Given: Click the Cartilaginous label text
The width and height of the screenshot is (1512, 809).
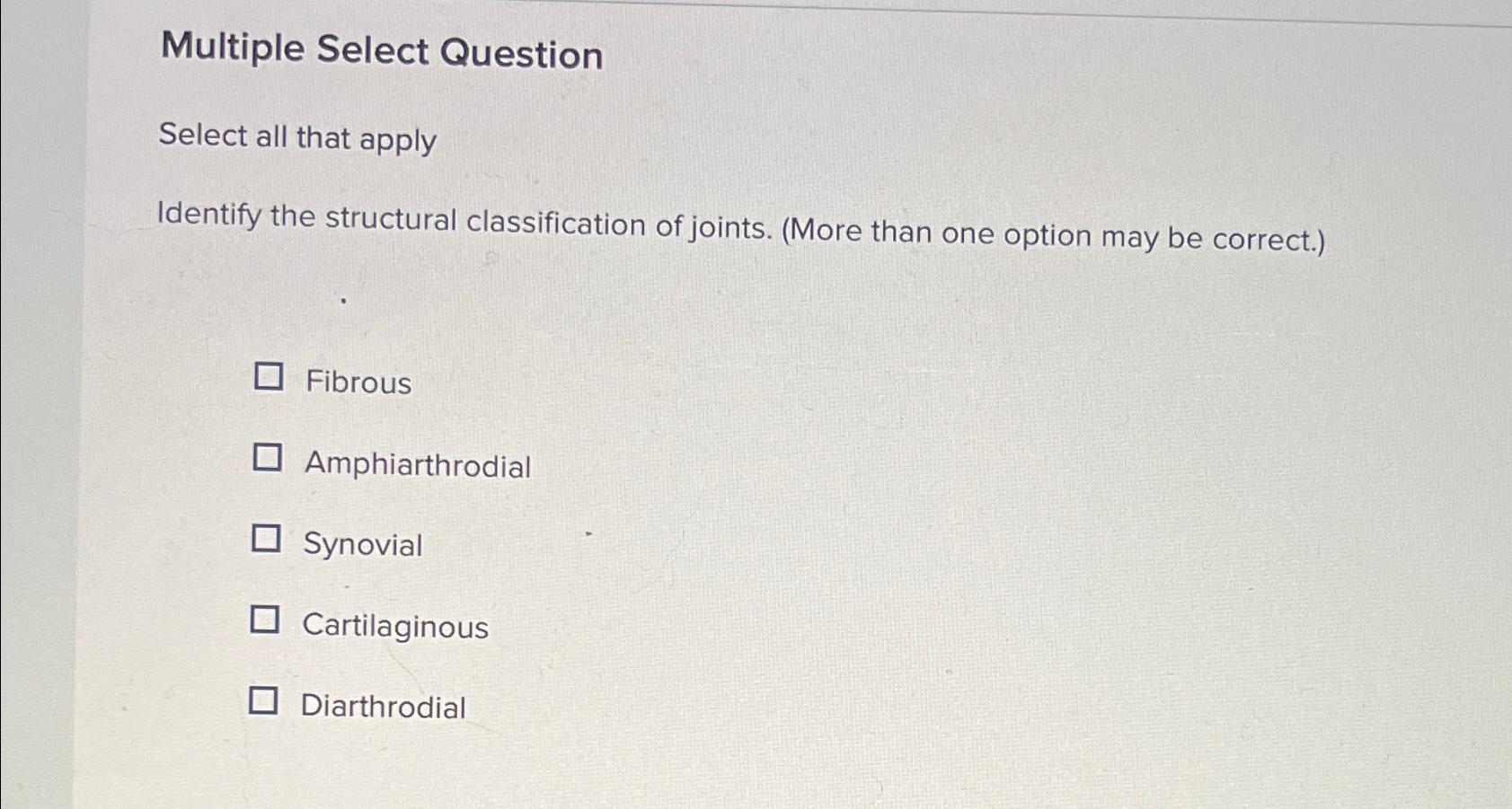Looking at the screenshot, I should (x=396, y=627).
